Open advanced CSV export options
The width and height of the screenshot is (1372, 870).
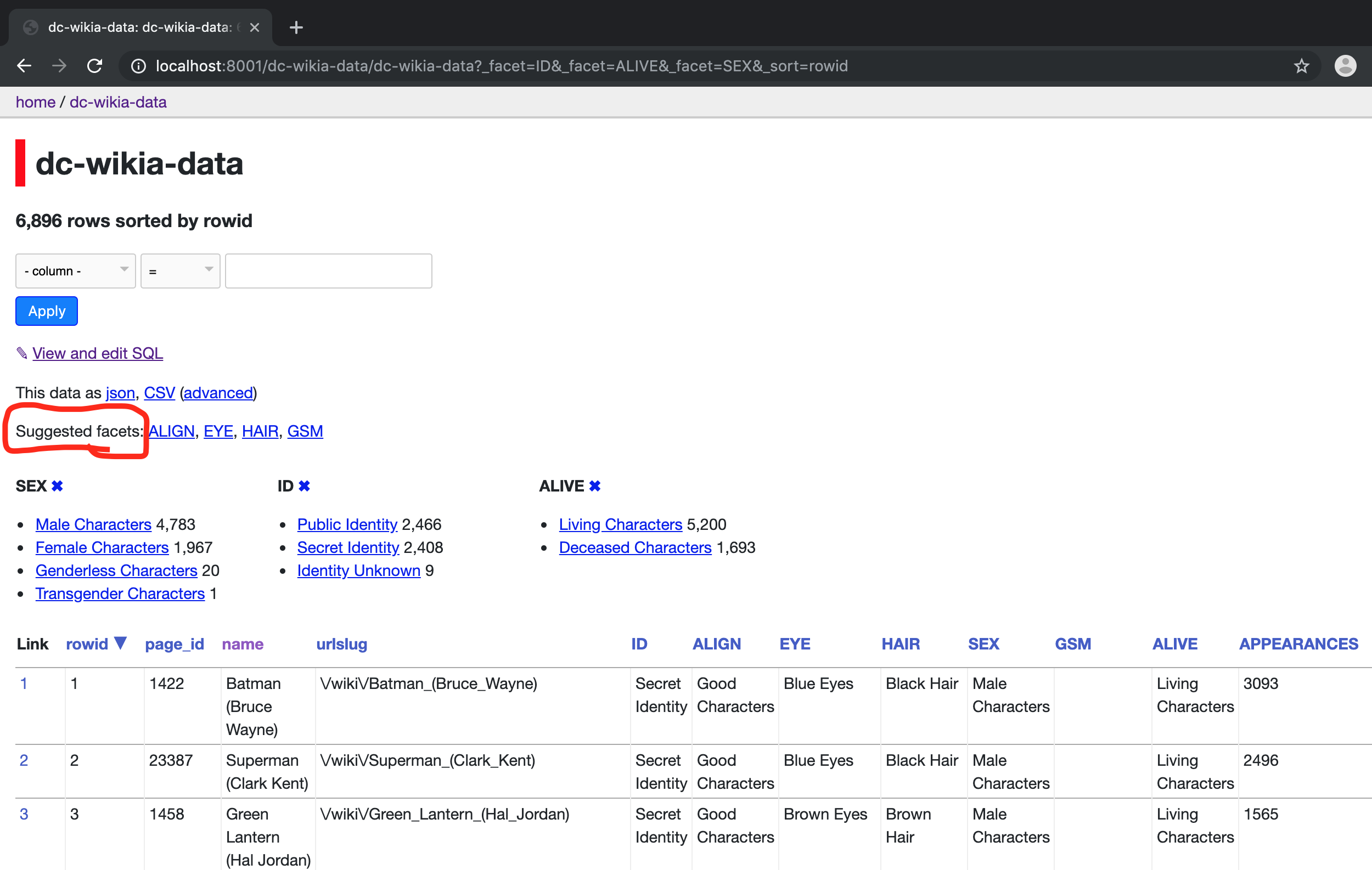(218, 393)
